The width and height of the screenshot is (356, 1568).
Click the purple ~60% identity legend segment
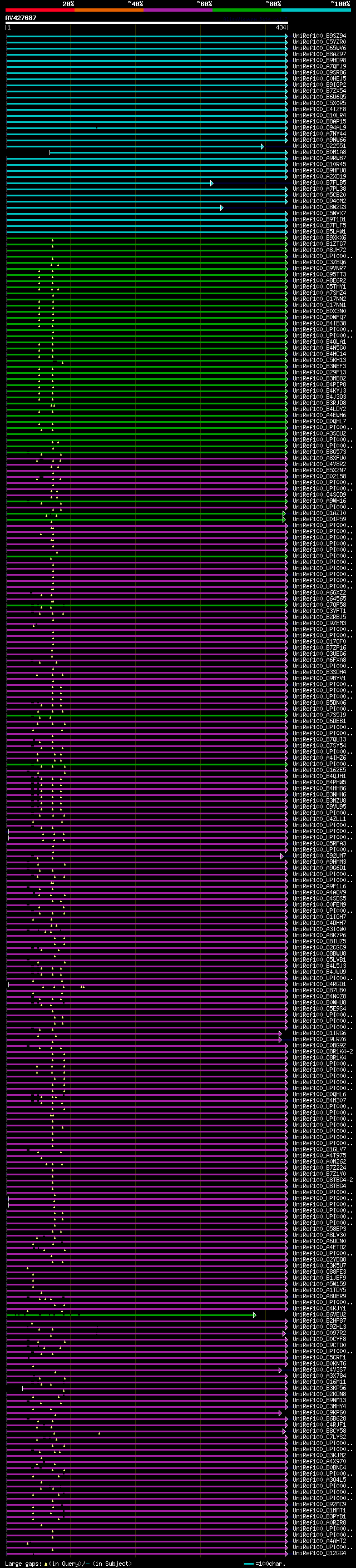[x=179, y=10]
